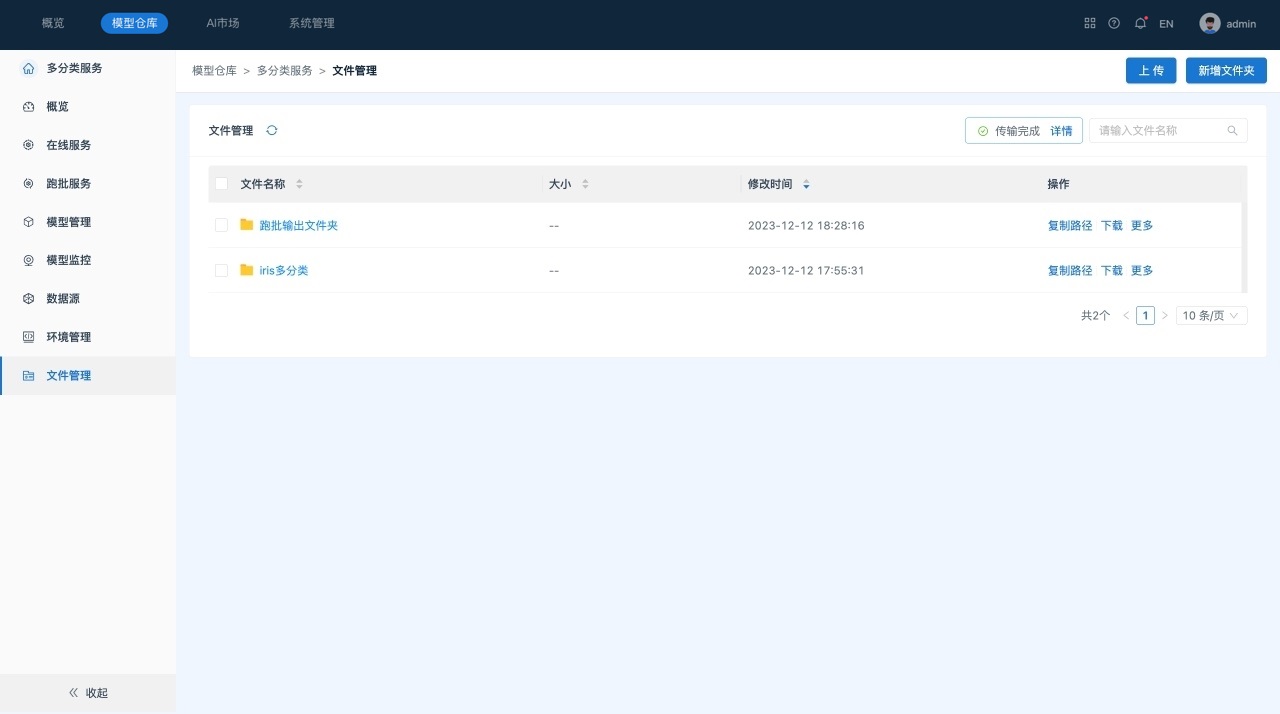This screenshot has height=714, width=1280.
Task: Click the help question mark icon
Action: [1114, 23]
